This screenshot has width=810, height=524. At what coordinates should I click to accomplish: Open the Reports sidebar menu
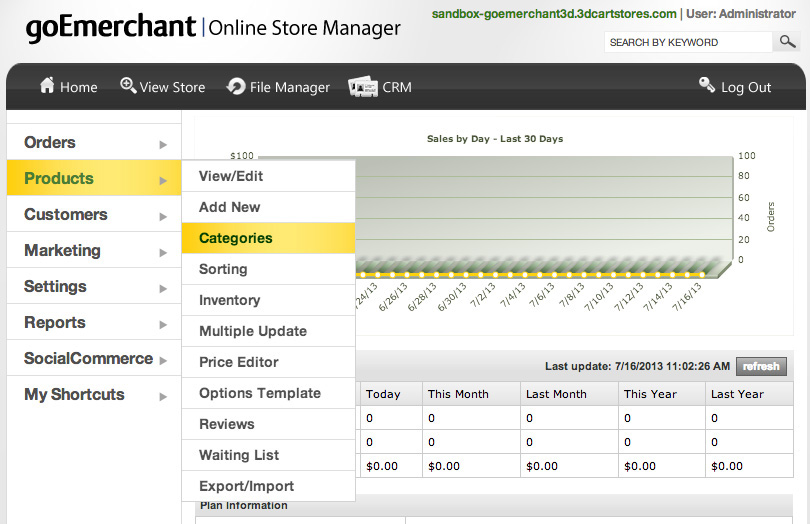pyautogui.click(x=94, y=322)
